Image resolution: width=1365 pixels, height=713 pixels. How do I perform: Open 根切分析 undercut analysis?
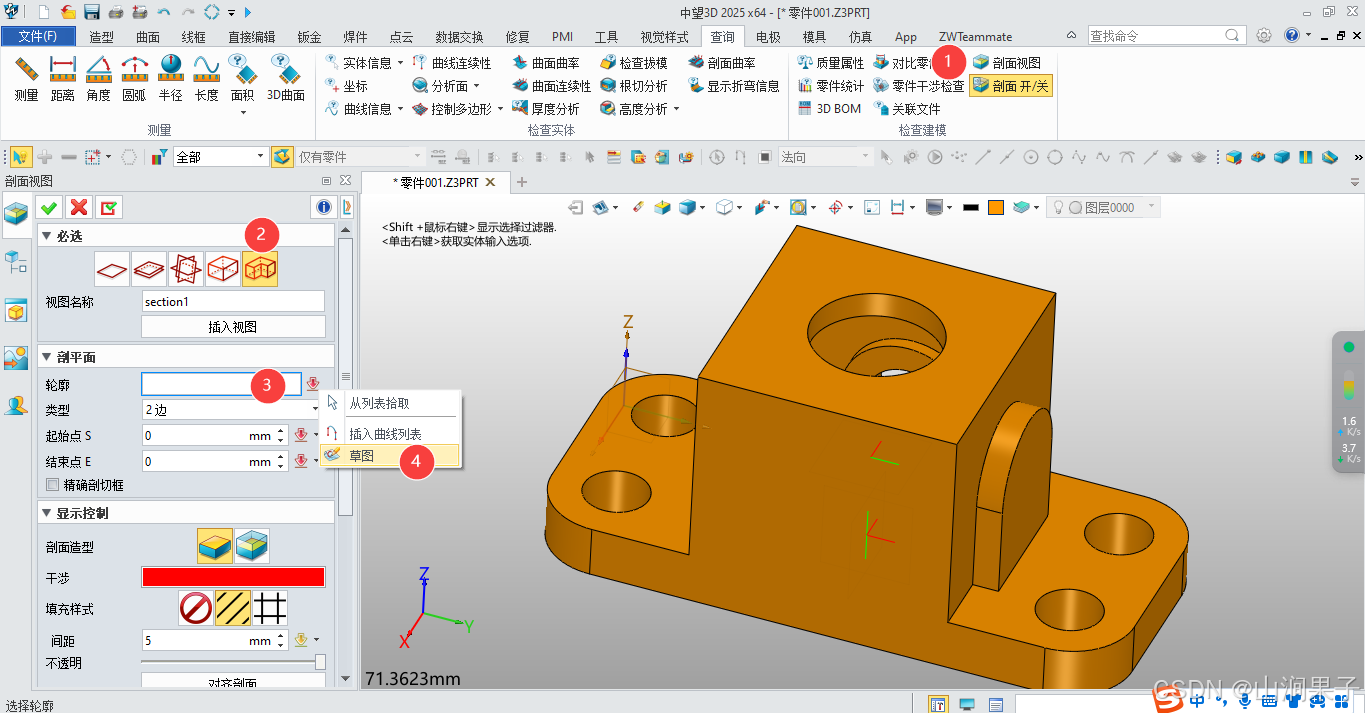(634, 86)
